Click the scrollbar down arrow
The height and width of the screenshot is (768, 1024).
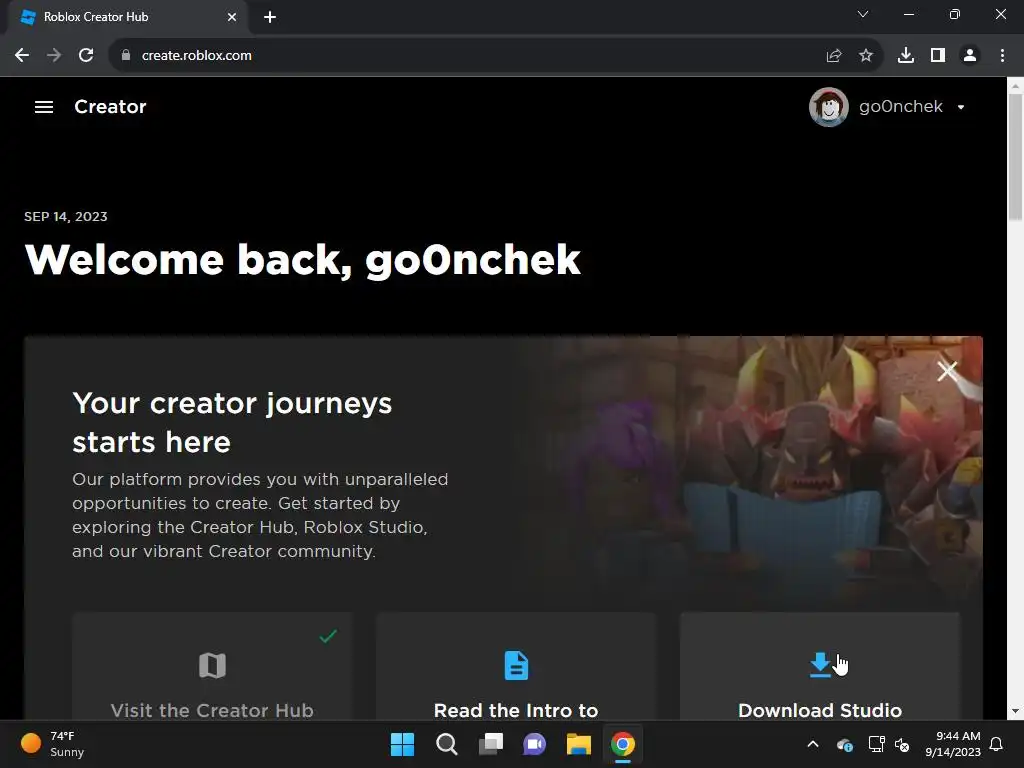[1015, 711]
